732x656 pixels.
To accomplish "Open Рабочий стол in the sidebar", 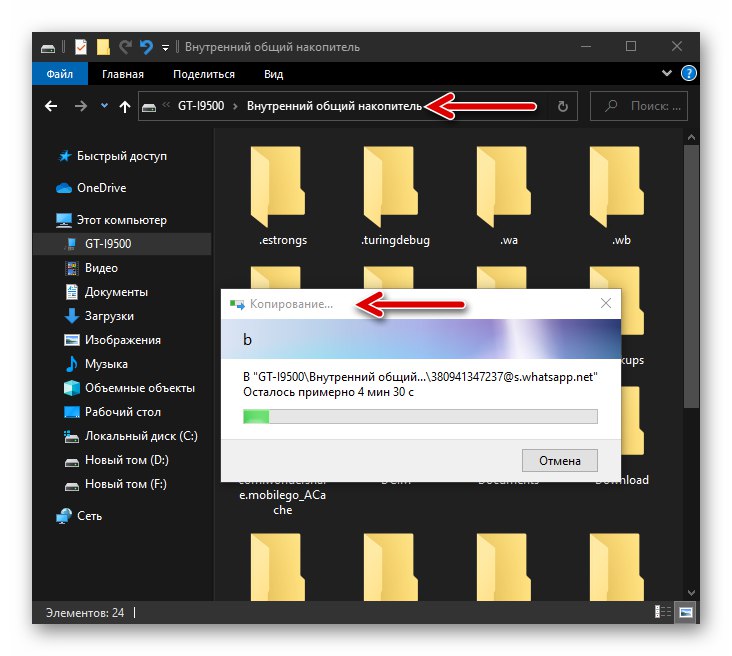I will tap(122, 412).
